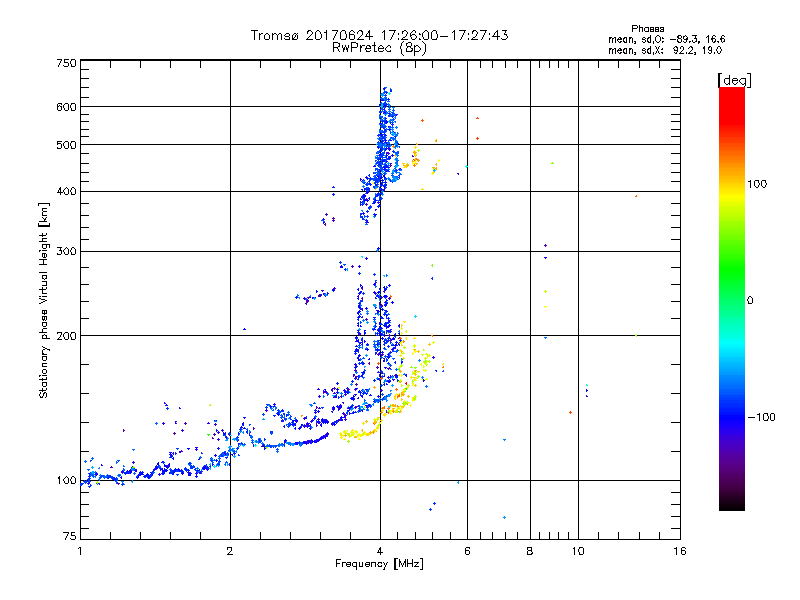This screenshot has width=800, height=600.
Task: Click the y-axis tick label '200'
Action: [x=66, y=336]
